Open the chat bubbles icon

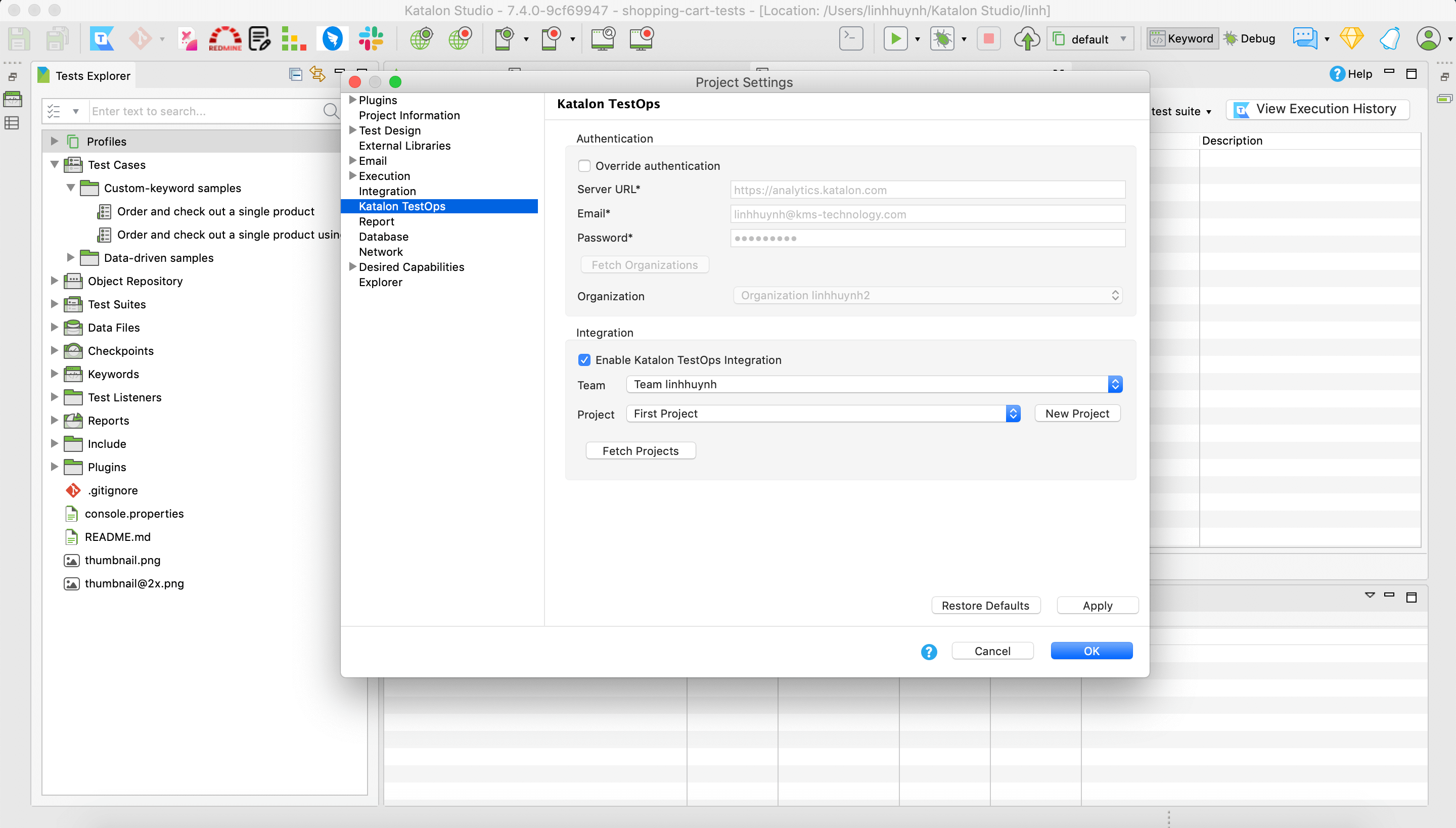[1305, 38]
